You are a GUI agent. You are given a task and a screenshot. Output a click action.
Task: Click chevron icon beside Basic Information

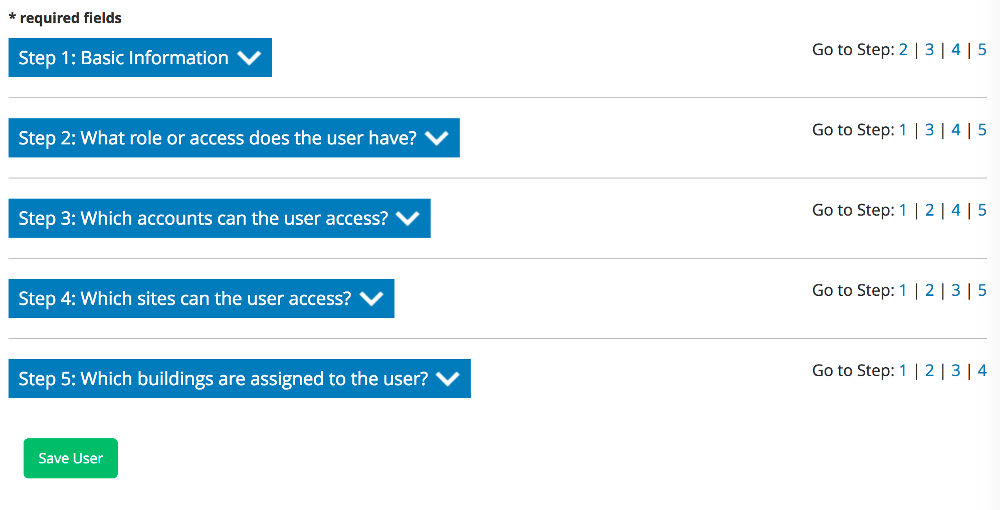(x=249, y=58)
